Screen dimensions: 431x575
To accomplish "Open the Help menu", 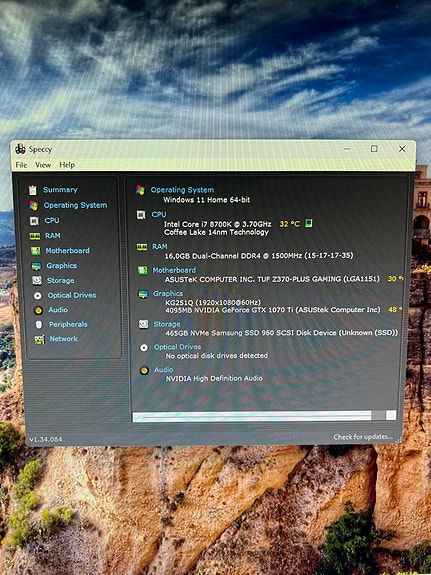I will pos(67,165).
